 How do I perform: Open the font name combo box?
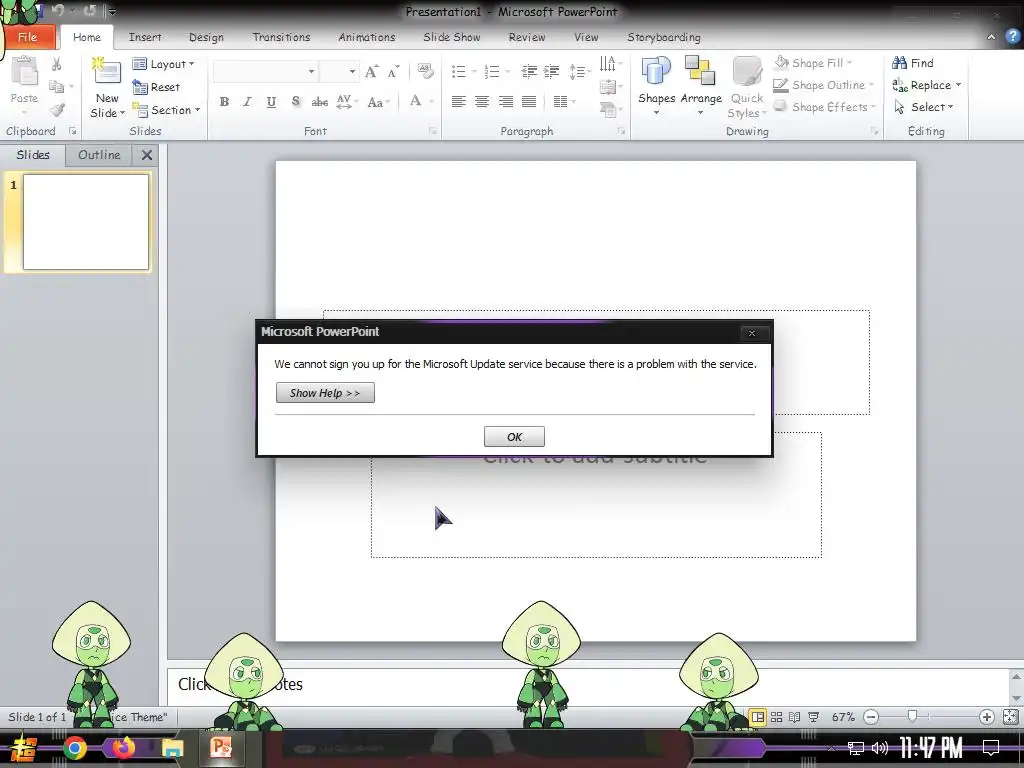[x=265, y=71]
